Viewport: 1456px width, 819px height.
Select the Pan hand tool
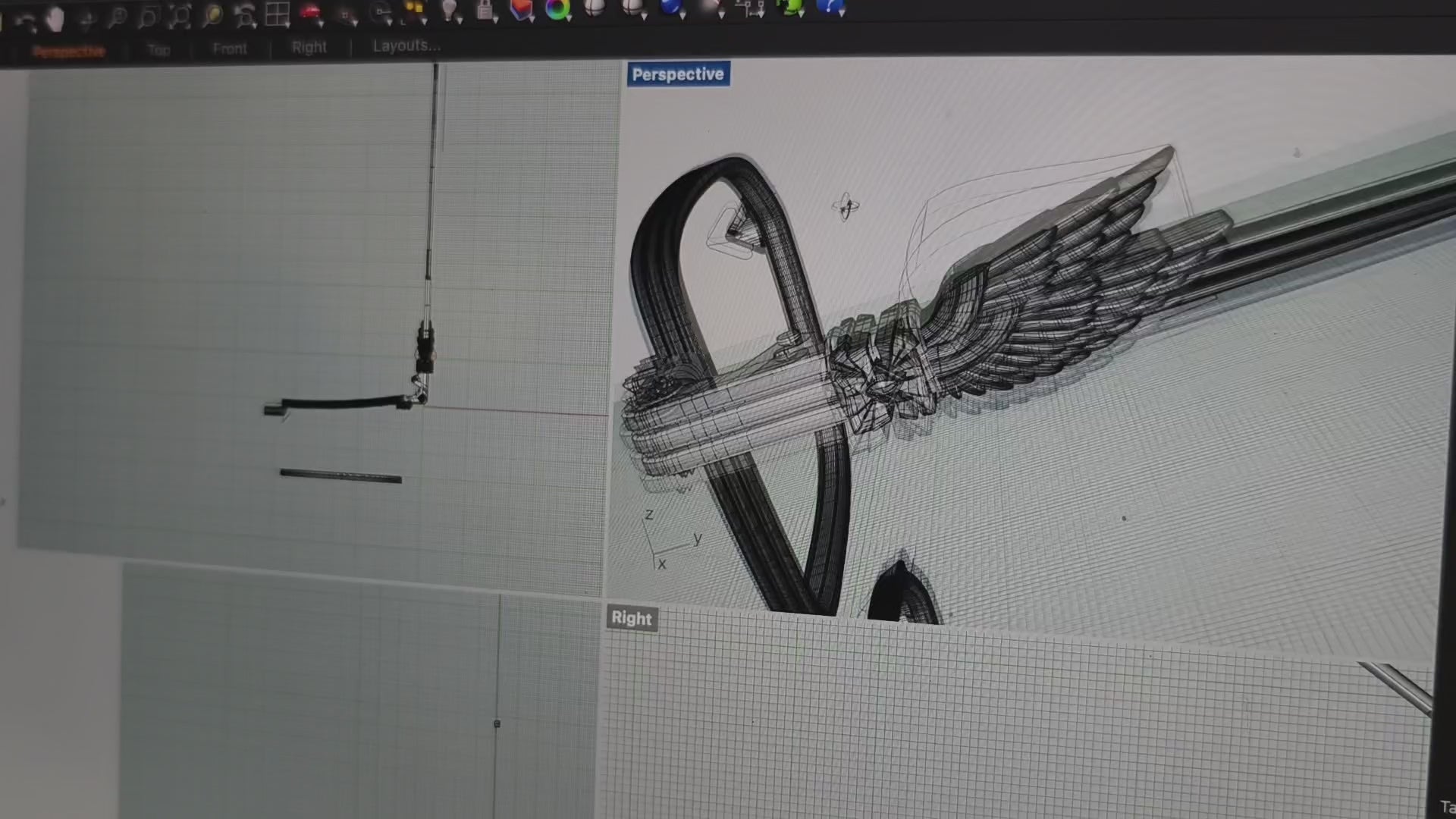[x=55, y=19]
